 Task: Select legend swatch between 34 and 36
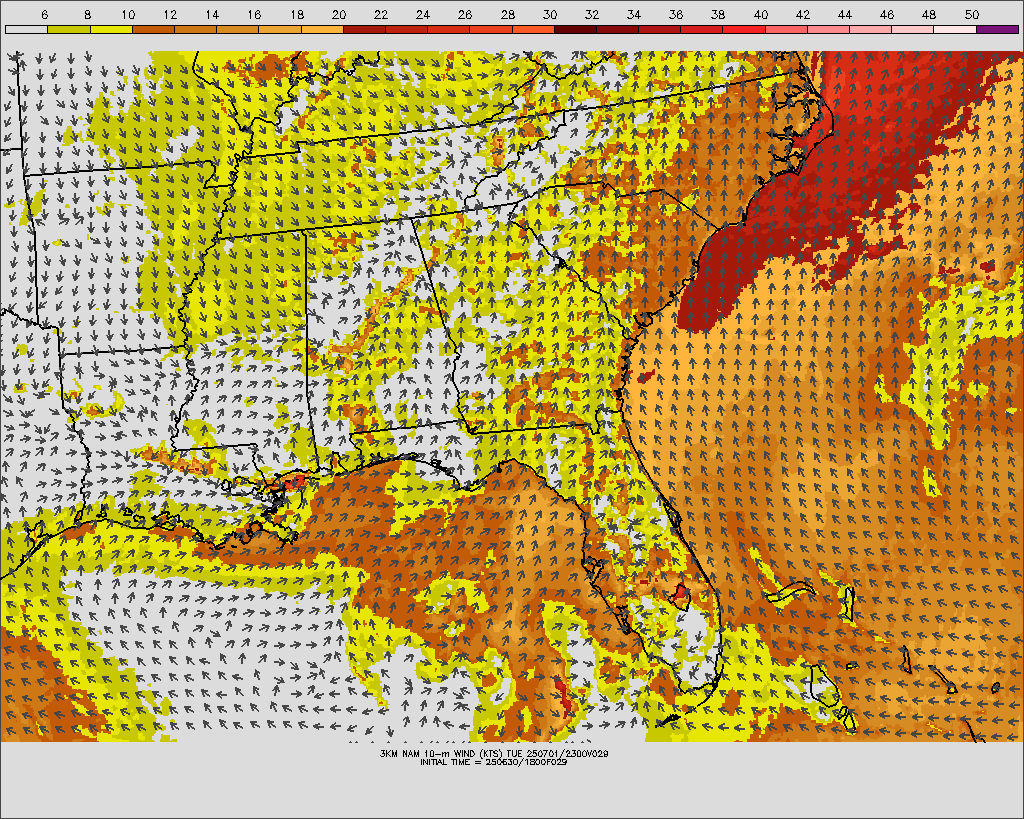pos(659,29)
